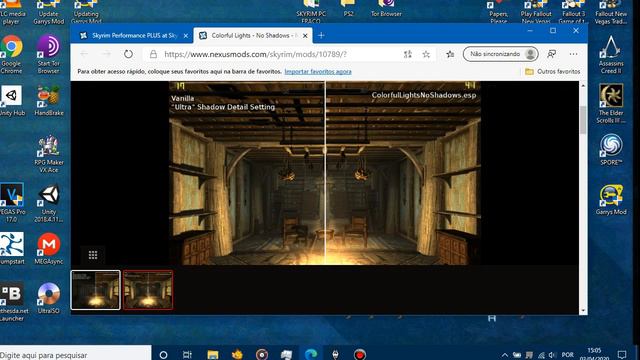Open File Explorer from taskbar
This screenshot has height=360, width=640.
click(213, 355)
